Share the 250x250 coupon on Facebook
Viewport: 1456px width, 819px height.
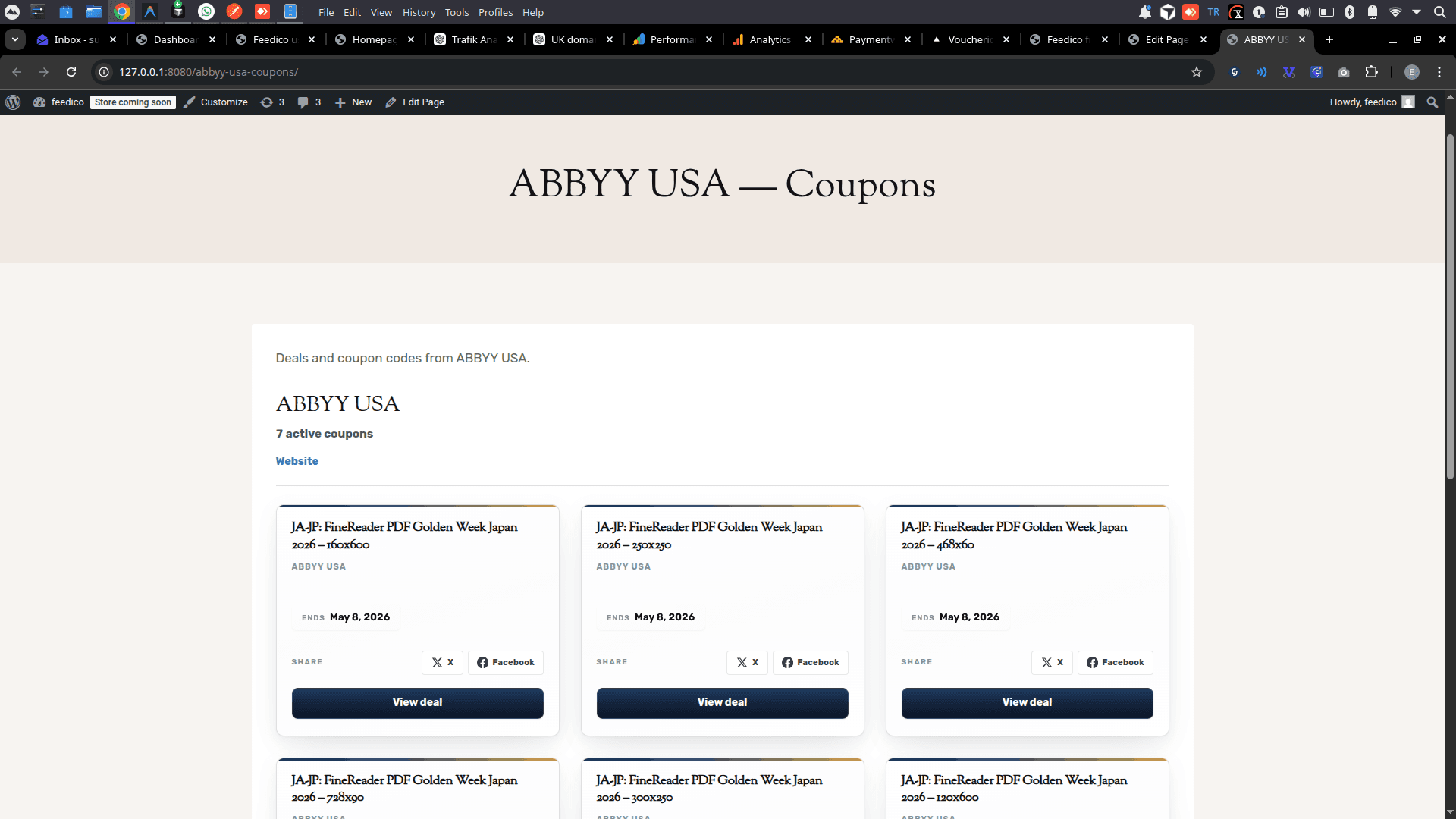click(x=810, y=662)
